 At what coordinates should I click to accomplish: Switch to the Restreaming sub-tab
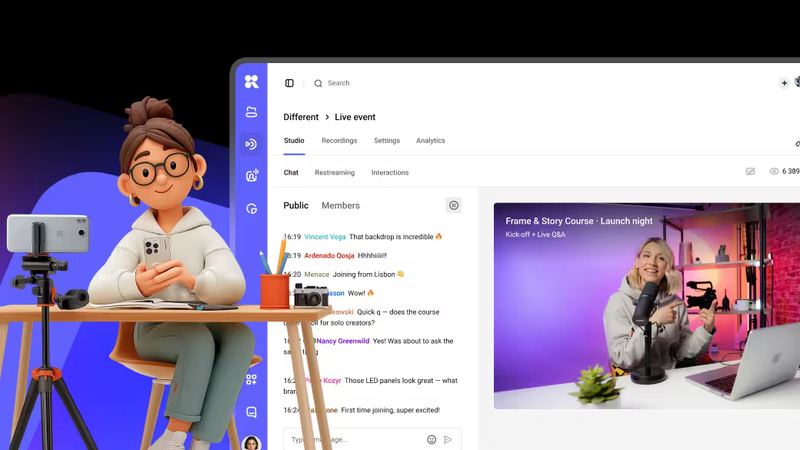(x=335, y=172)
